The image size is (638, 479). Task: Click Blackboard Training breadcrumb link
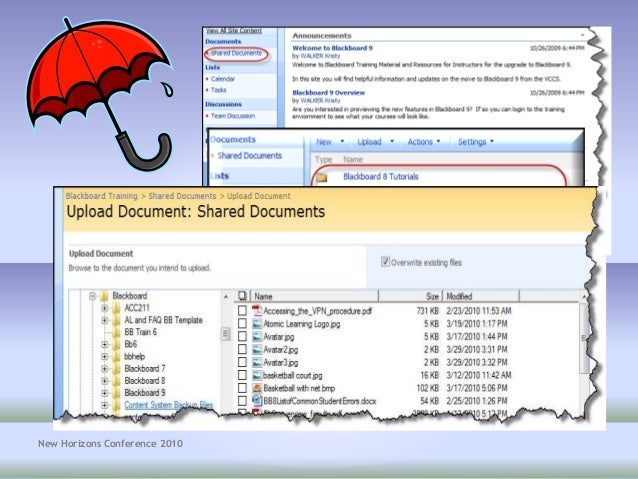tap(102, 196)
